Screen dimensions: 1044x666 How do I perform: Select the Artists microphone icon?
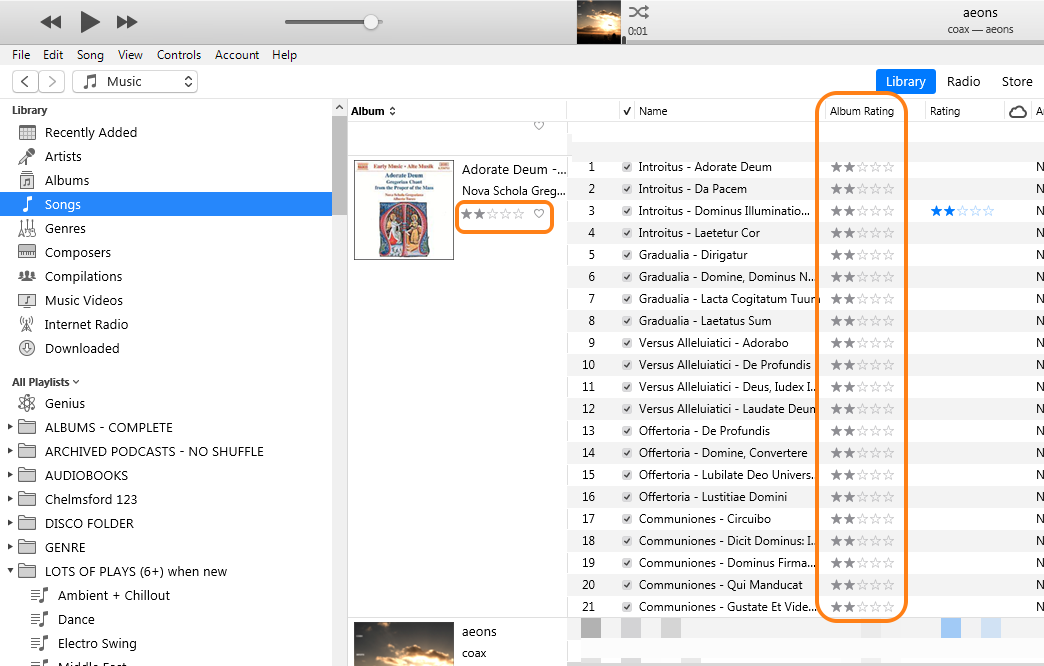pos(27,157)
